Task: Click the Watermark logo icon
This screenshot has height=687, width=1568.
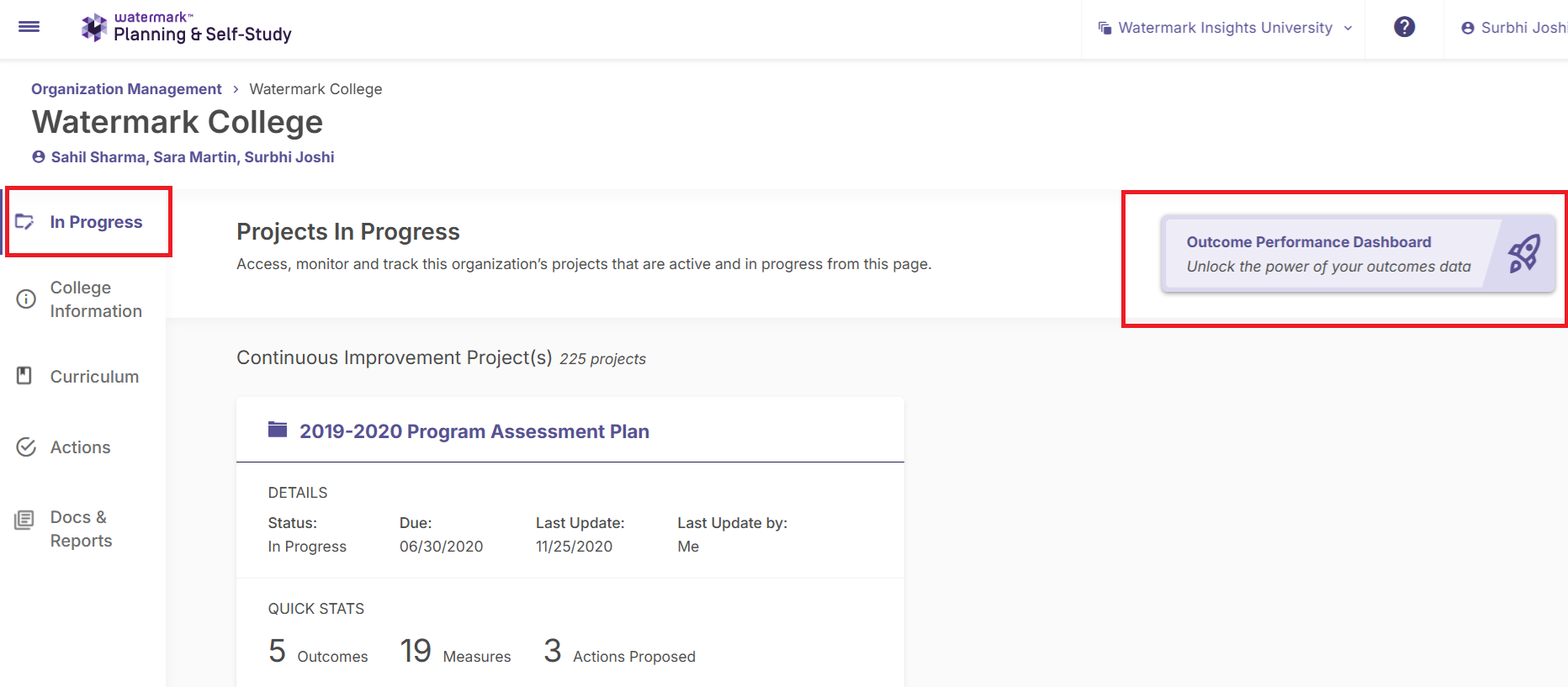Action: point(93,28)
